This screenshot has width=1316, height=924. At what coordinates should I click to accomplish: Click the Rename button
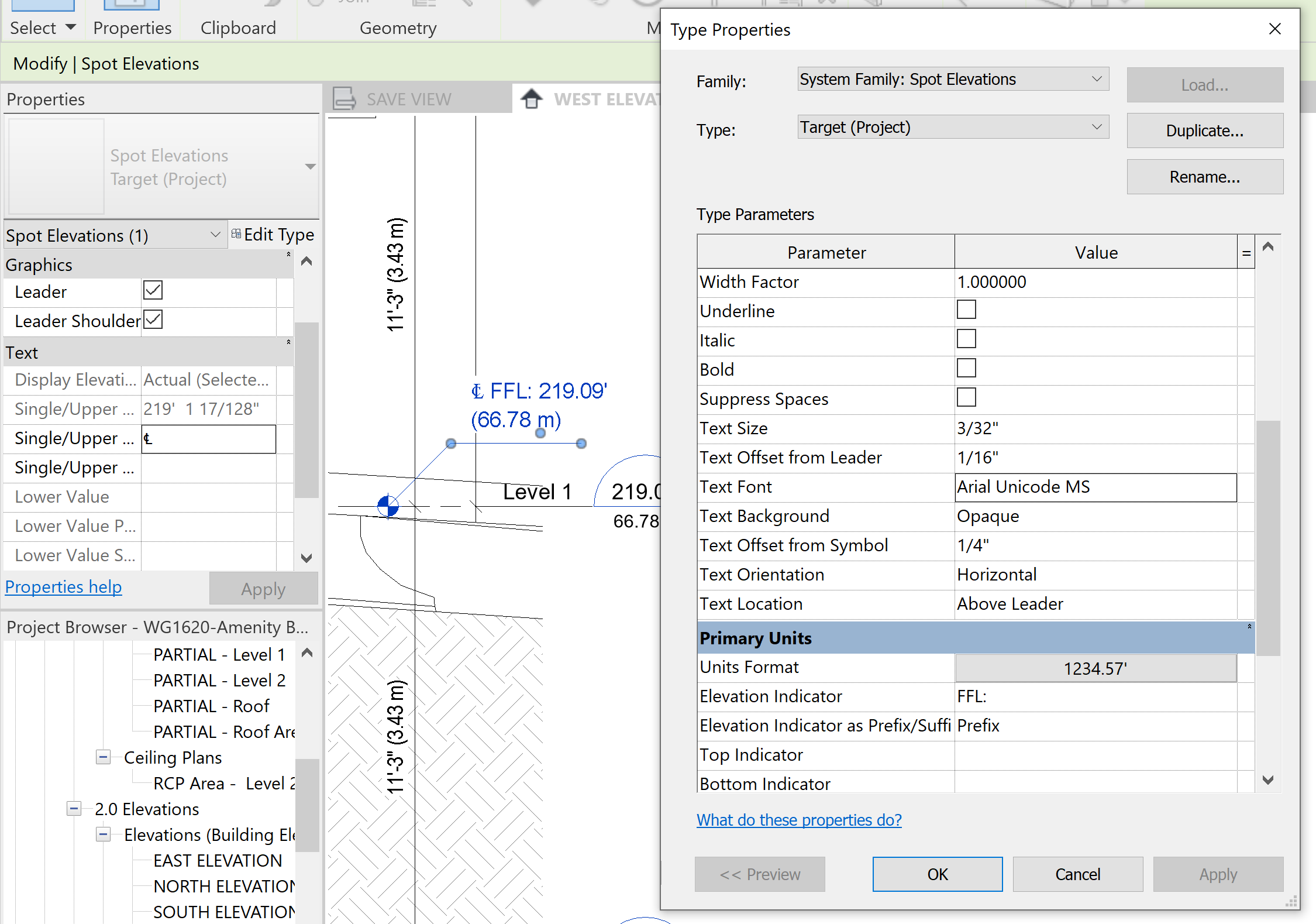point(1204,176)
